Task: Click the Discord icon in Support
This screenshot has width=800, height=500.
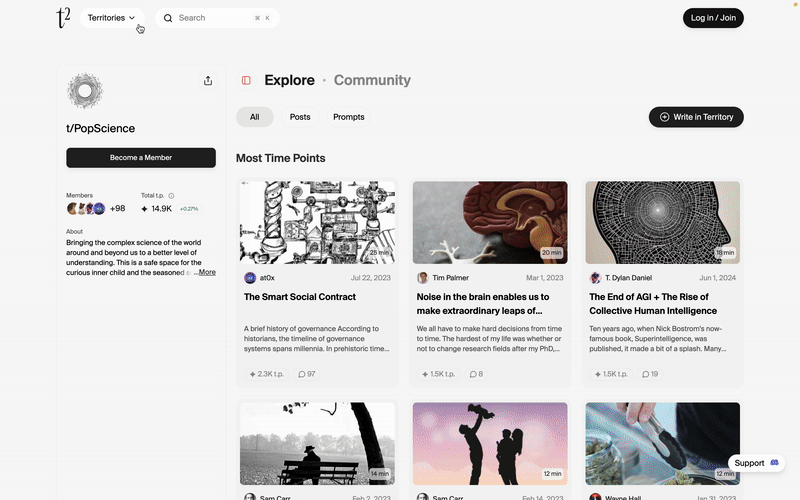Action: pyautogui.click(x=774, y=463)
